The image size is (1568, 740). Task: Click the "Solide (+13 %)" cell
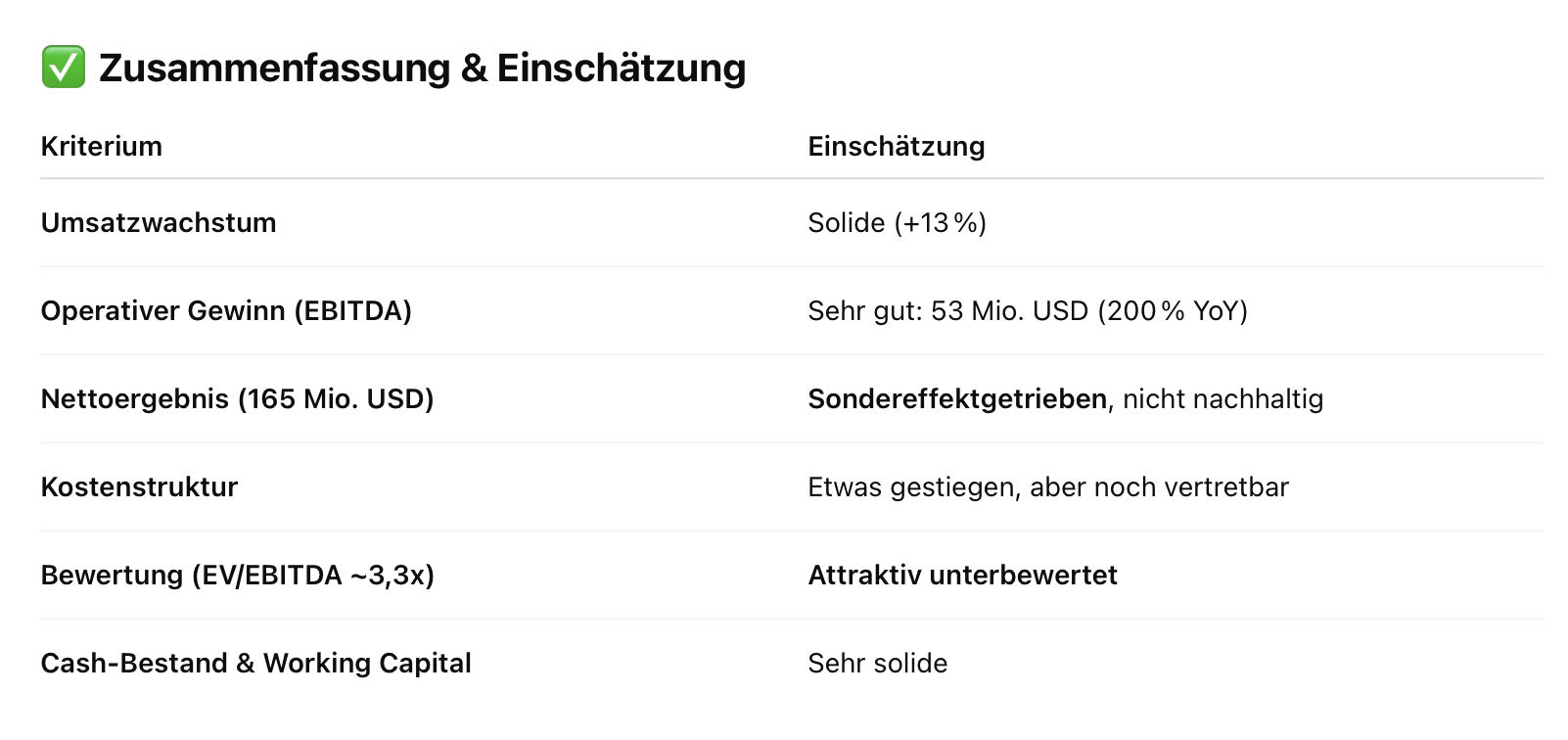point(897,222)
